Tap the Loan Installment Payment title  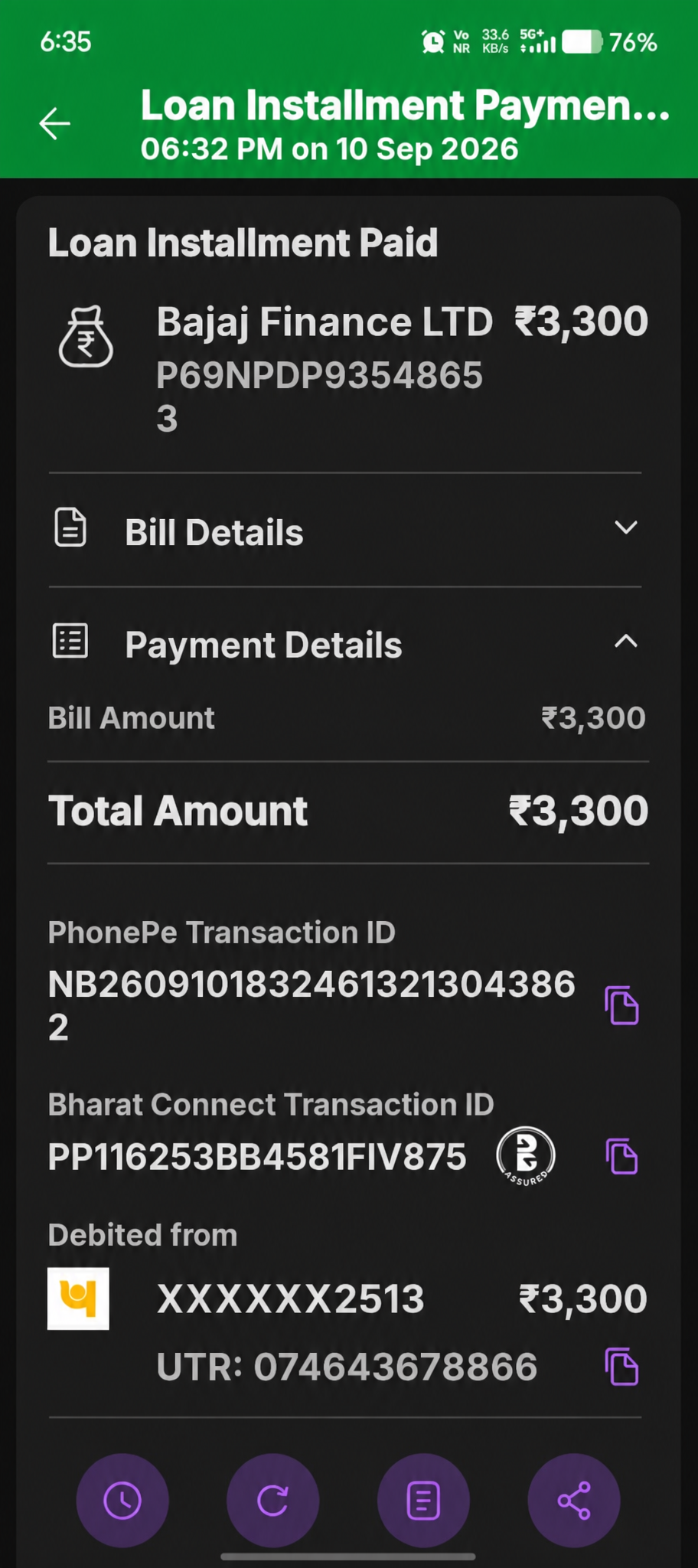(x=405, y=106)
